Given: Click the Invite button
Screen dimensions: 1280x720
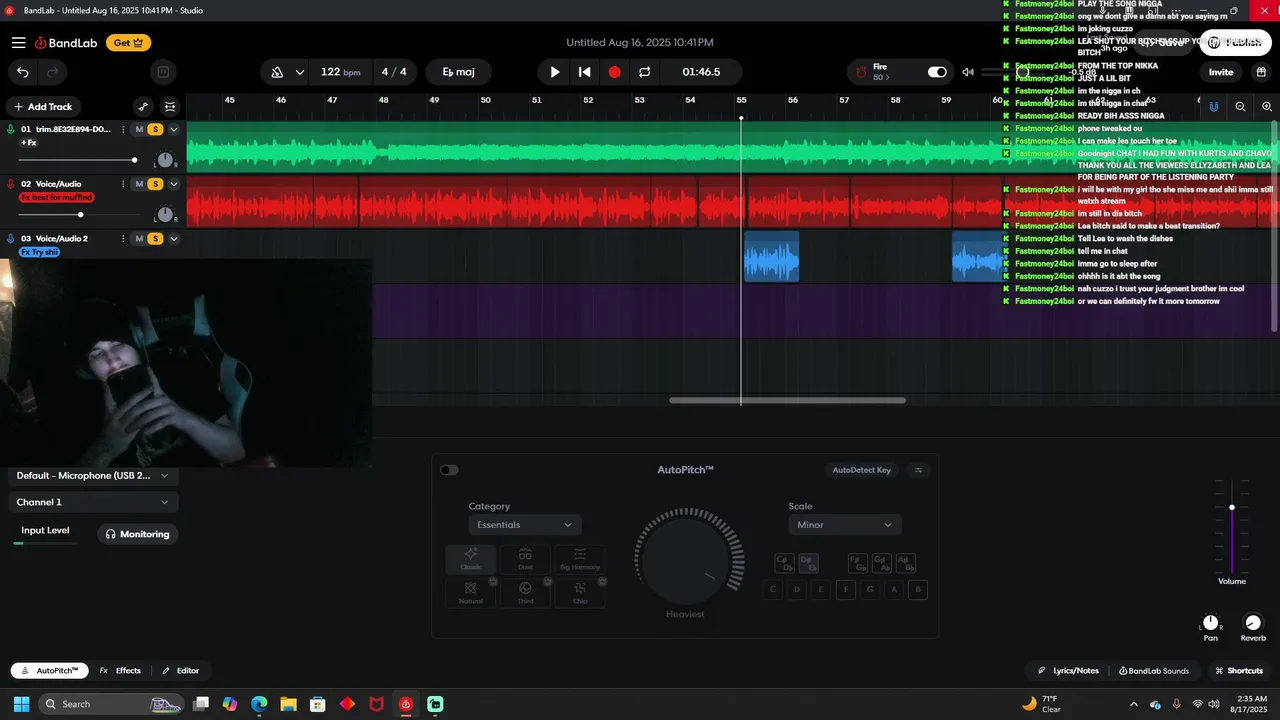Looking at the screenshot, I should (x=1221, y=72).
